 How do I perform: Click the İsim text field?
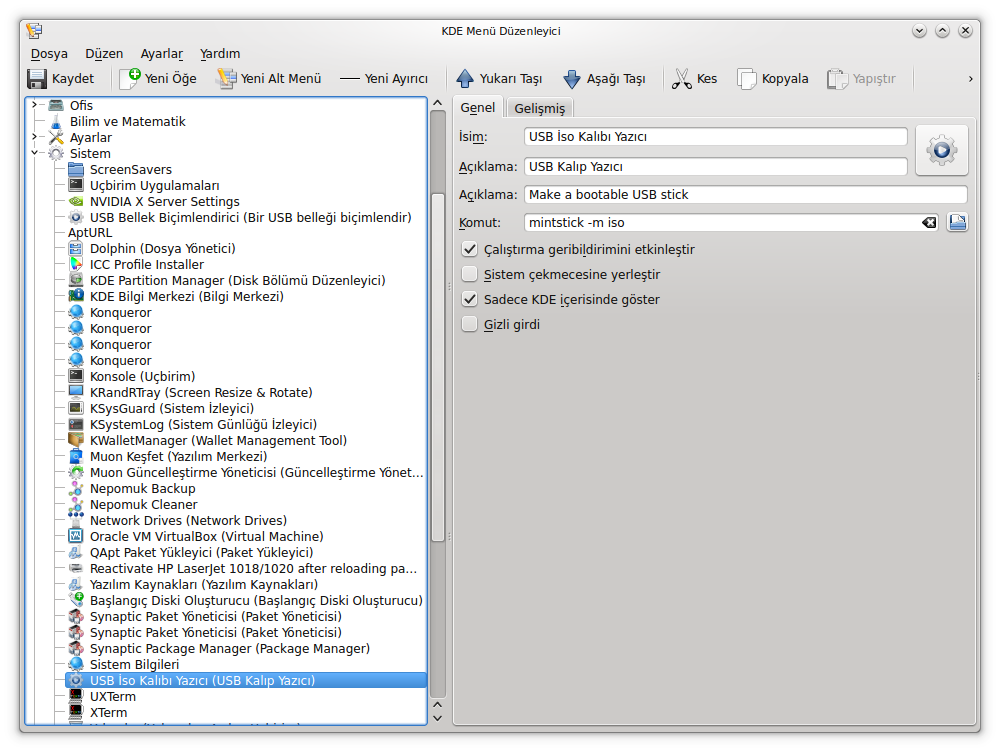pyautogui.click(x=716, y=136)
